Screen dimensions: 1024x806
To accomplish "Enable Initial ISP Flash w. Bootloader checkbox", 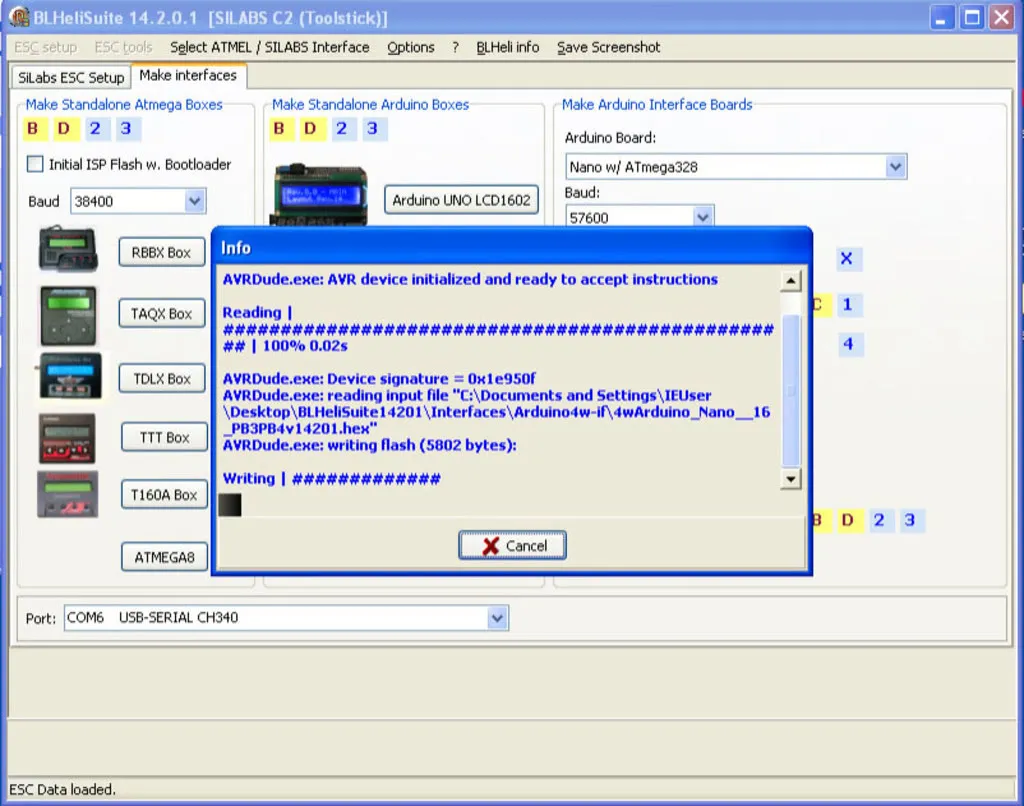I will [35, 164].
